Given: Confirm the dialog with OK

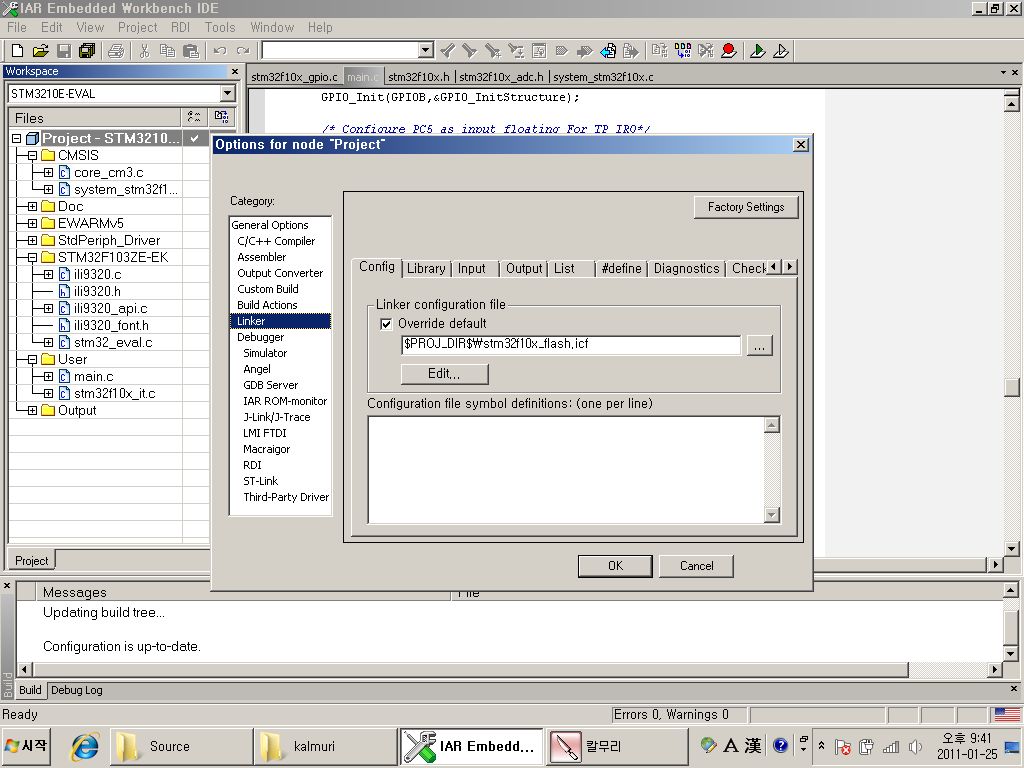Looking at the screenshot, I should point(615,566).
